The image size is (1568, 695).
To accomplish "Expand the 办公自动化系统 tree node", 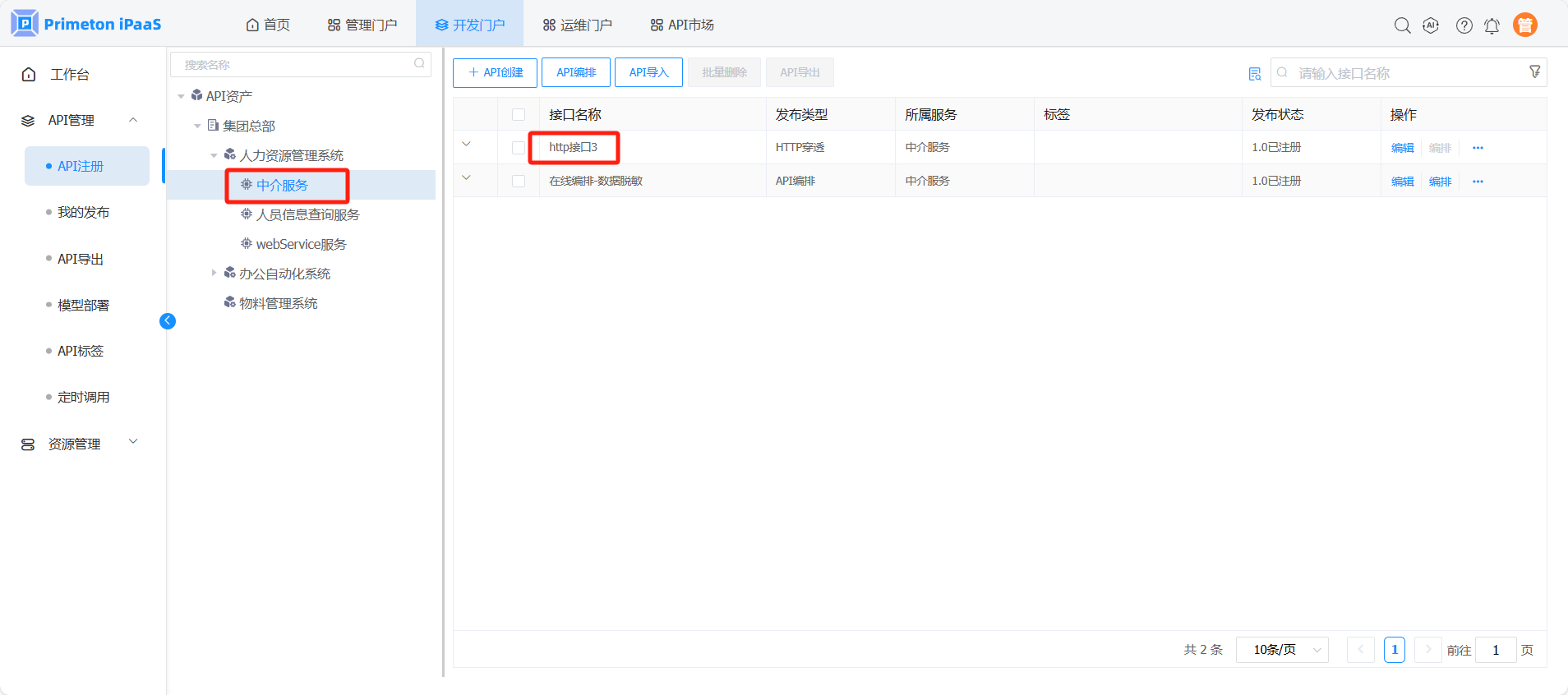I will (214, 273).
